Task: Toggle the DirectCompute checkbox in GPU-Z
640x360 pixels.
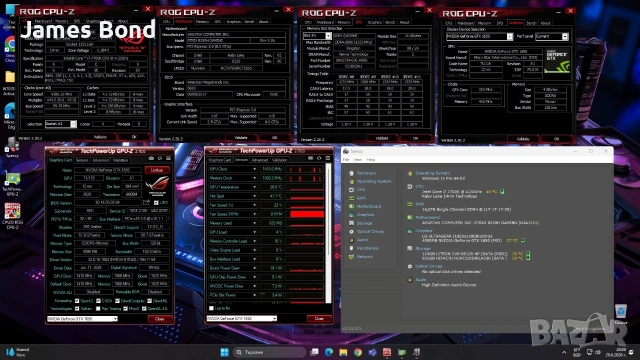Action: coord(117,301)
